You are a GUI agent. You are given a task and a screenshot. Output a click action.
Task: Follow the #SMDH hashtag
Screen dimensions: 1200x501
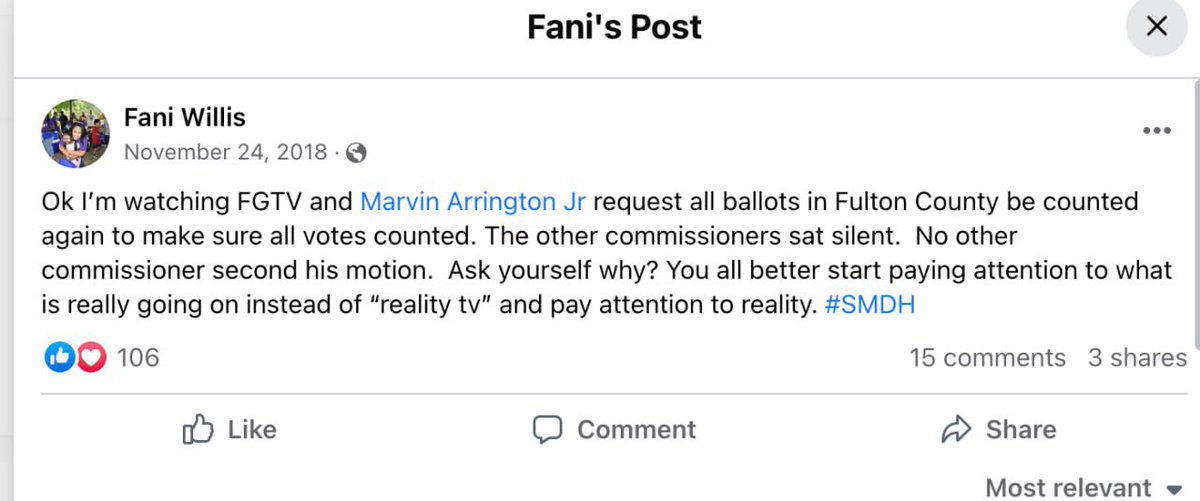(870, 304)
